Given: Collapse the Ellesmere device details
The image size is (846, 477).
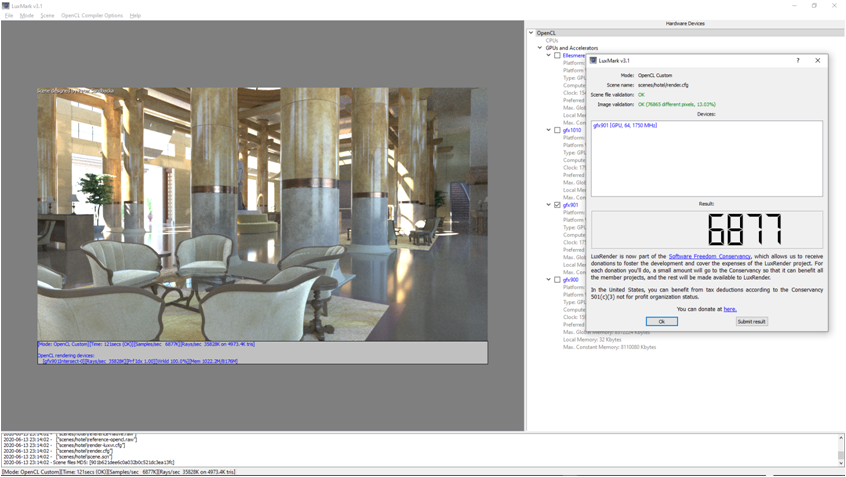Looking at the screenshot, I should click(549, 56).
